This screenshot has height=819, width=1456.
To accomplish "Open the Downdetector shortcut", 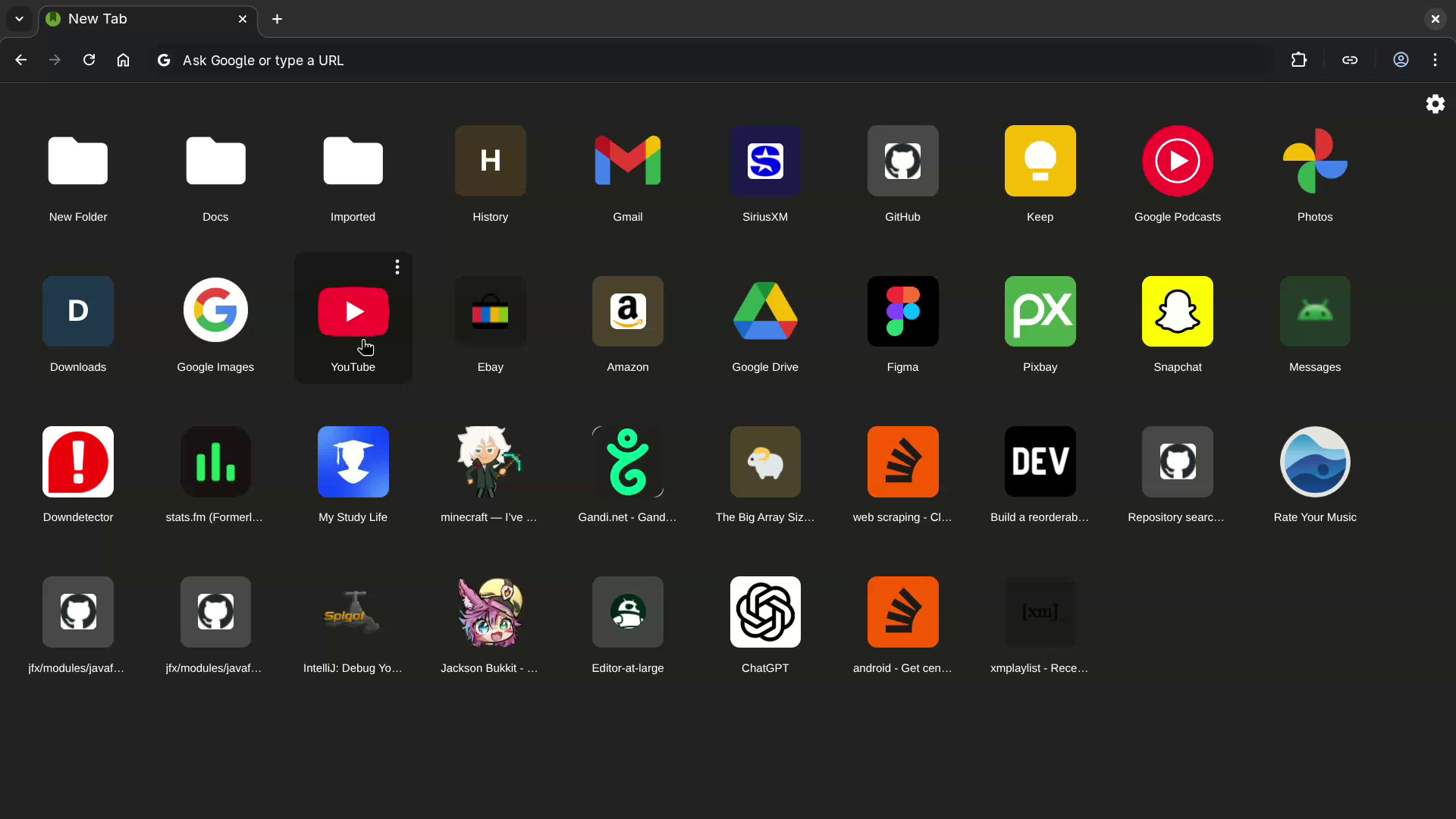I will (78, 462).
